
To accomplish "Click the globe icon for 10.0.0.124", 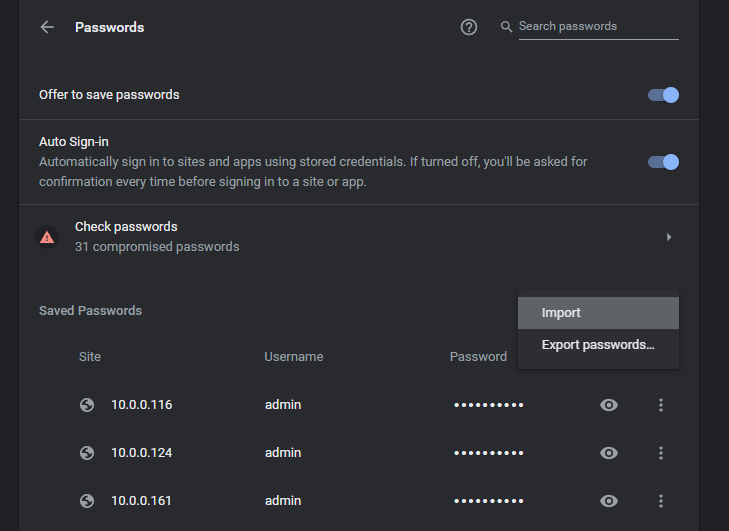I will (x=87, y=453).
